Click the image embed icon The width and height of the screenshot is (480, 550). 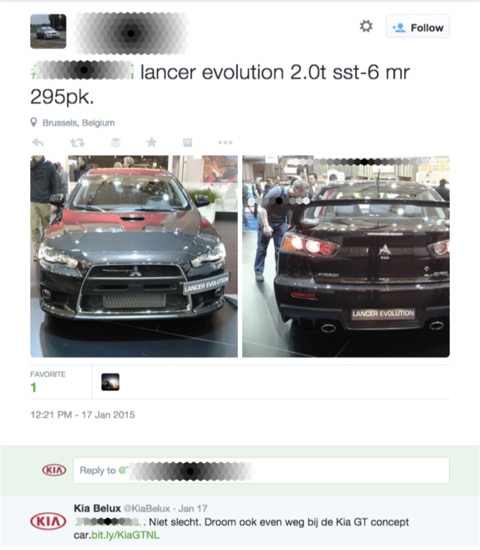click(x=188, y=142)
